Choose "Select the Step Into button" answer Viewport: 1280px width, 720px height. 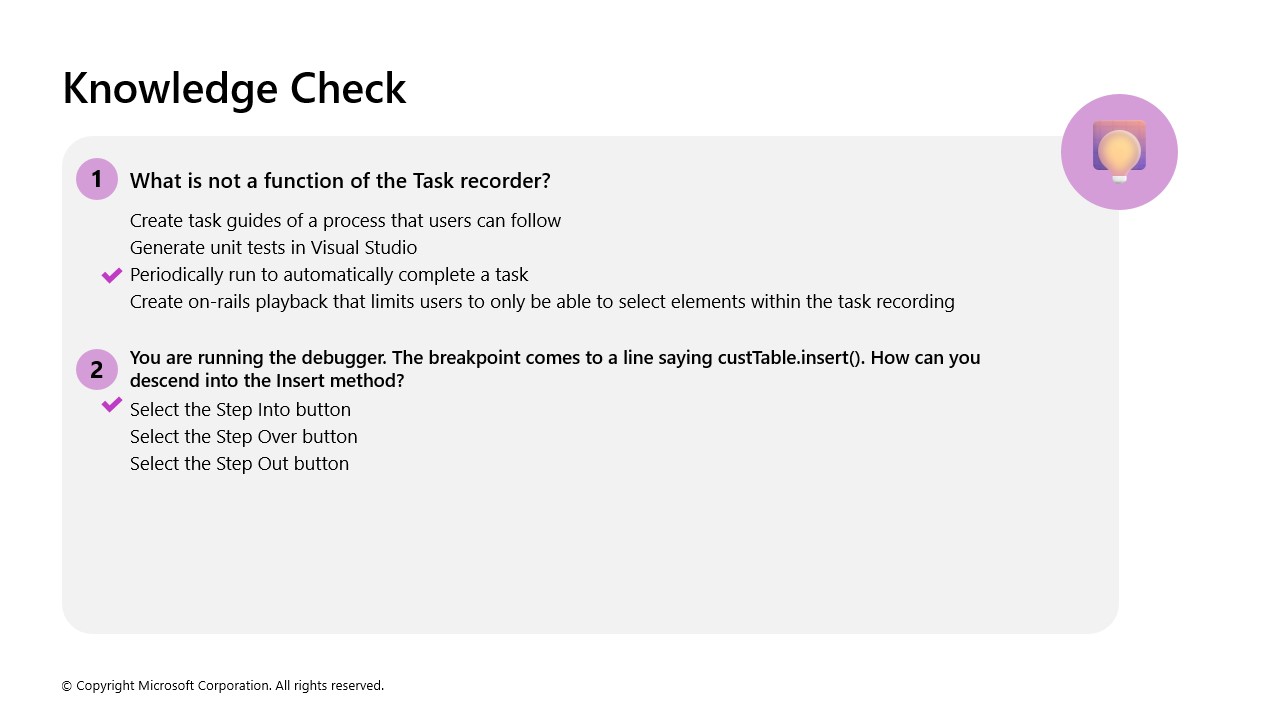tap(240, 410)
